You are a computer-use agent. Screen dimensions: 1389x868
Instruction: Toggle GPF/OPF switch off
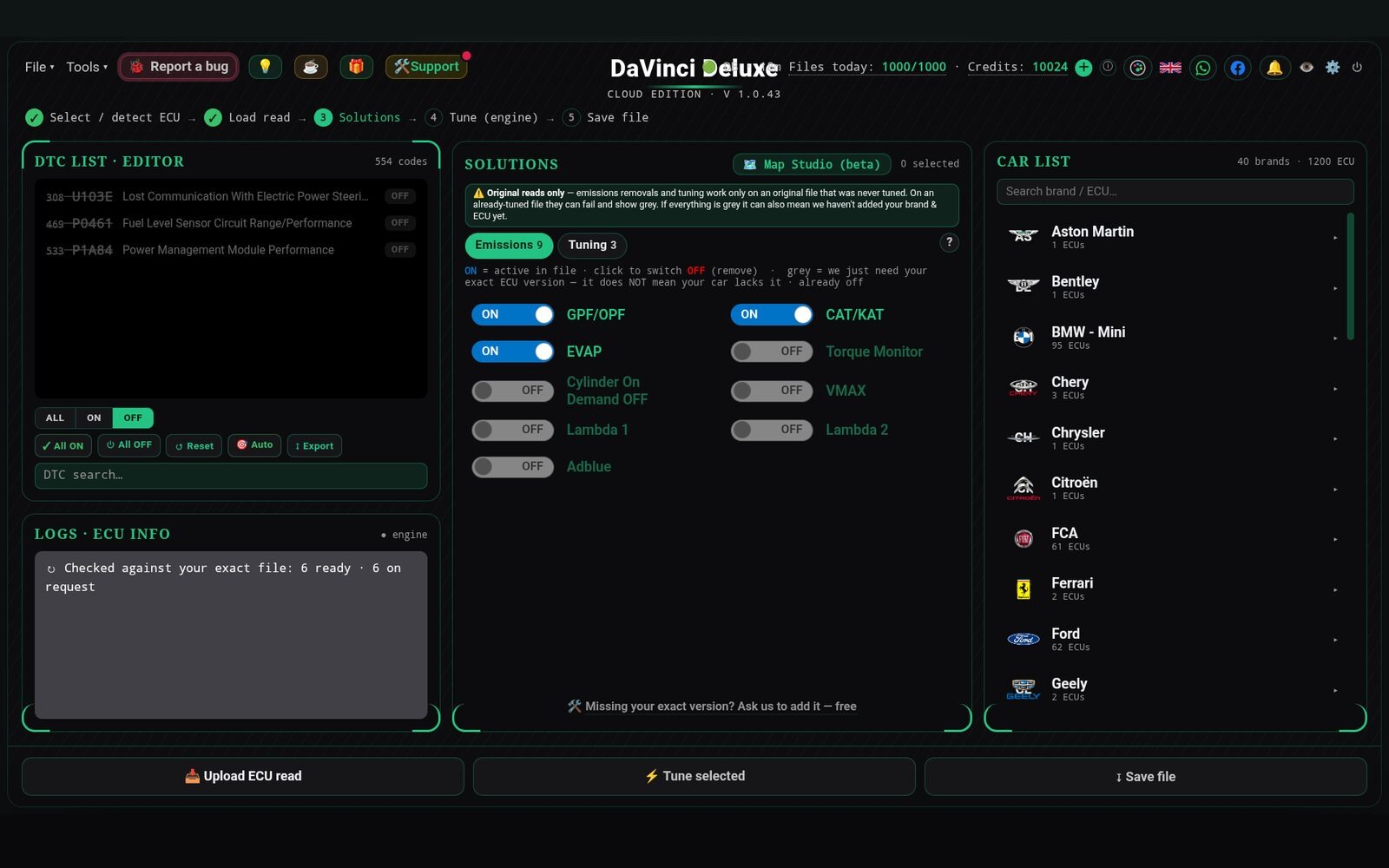[x=513, y=314]
